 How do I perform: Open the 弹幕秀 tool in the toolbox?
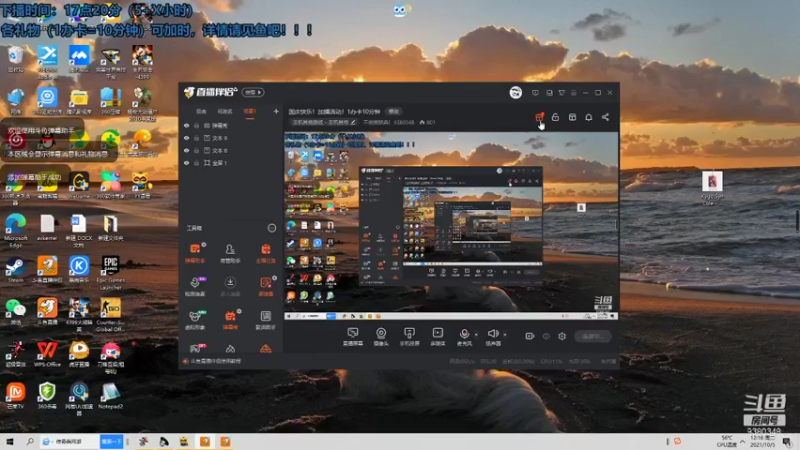(x=230, y=320)
